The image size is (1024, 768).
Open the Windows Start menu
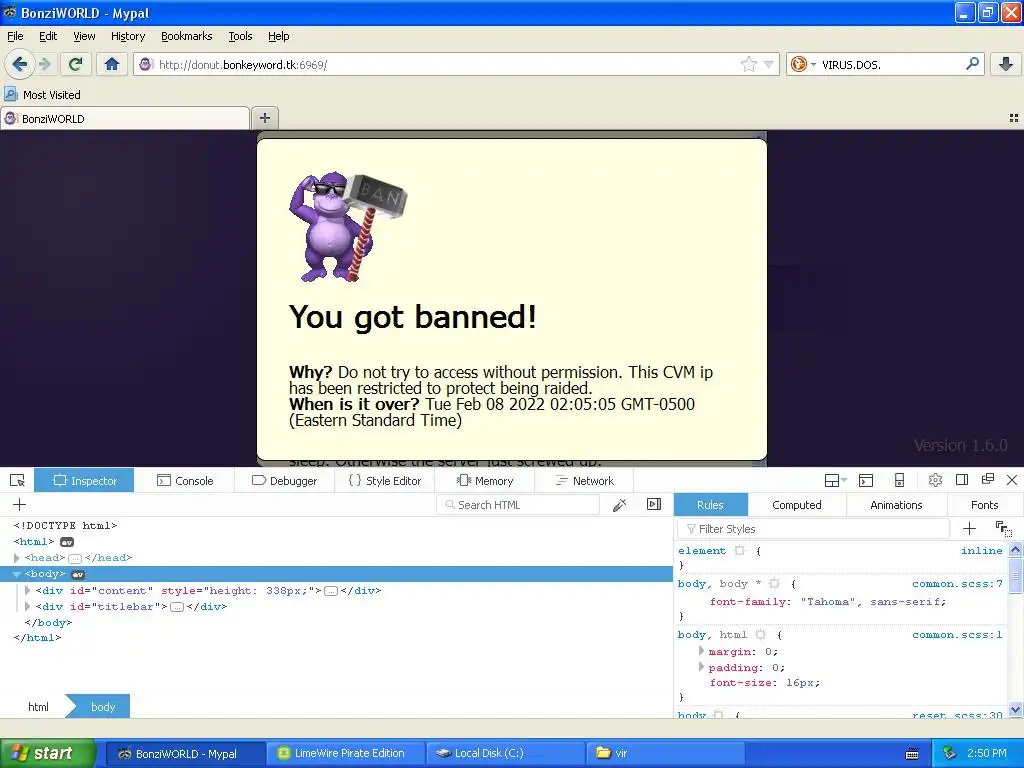click(47, 754)
